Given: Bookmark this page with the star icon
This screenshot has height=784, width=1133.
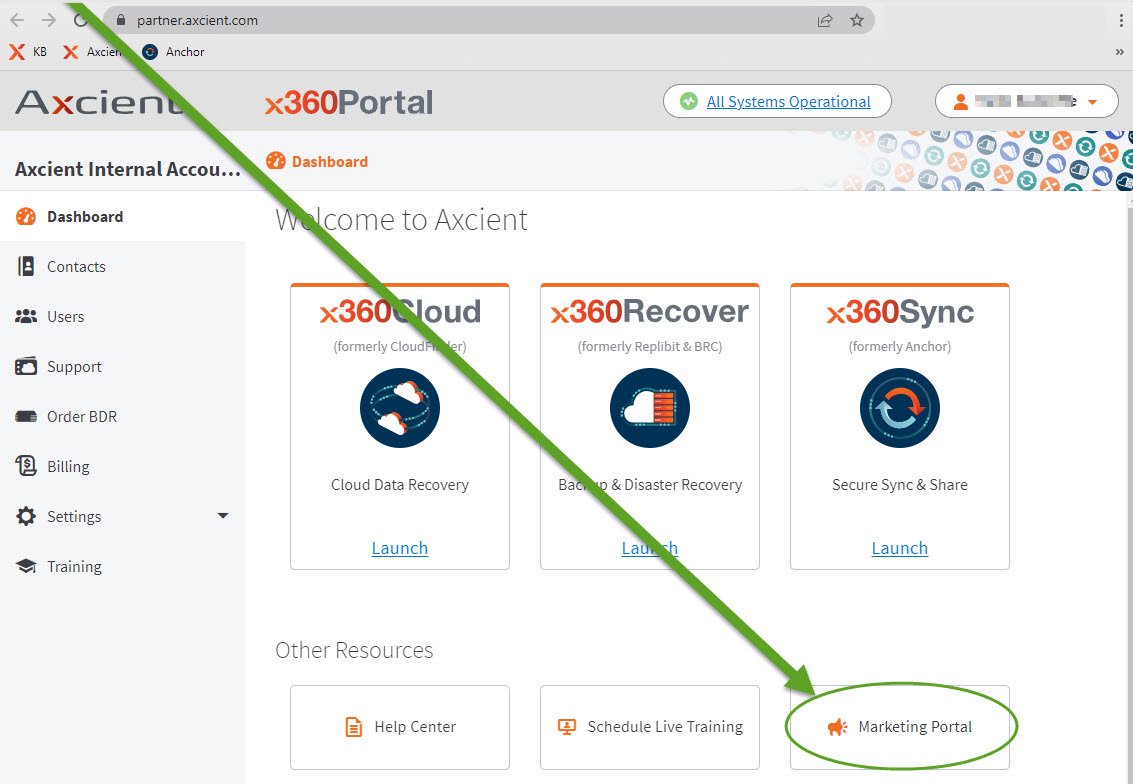Looking at the screenshot, I should click(856, 20).
